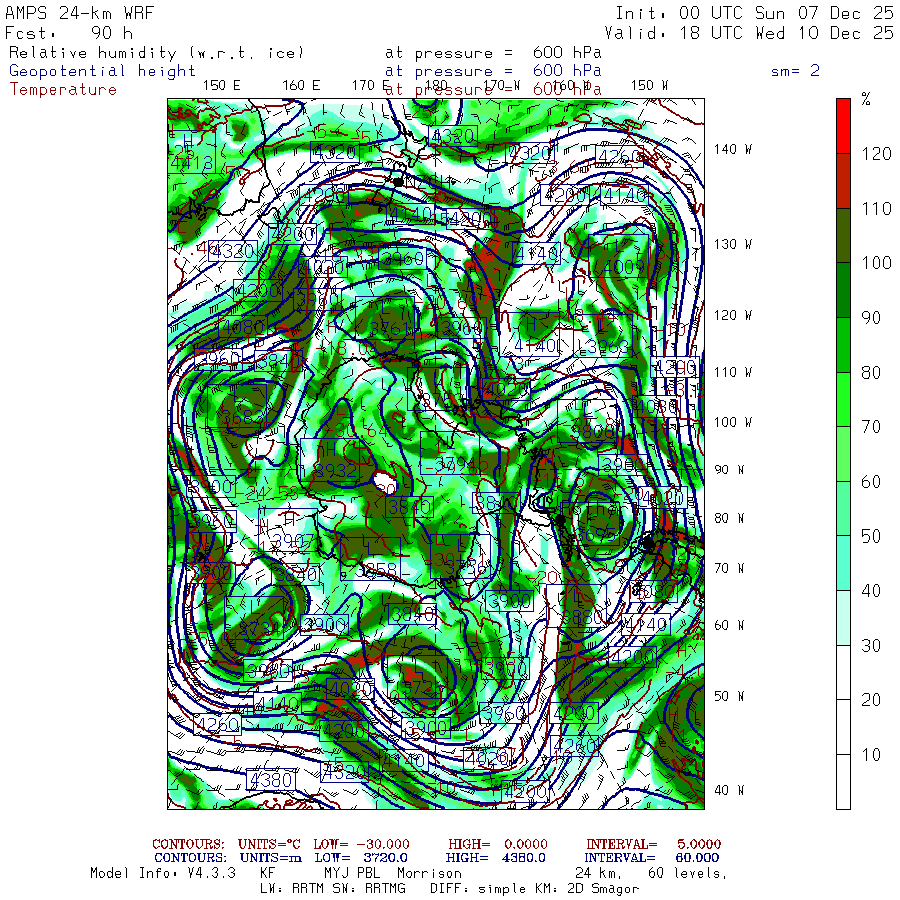Click the '140 W' longitude label
900x900 pixels.
coord(732,149)
